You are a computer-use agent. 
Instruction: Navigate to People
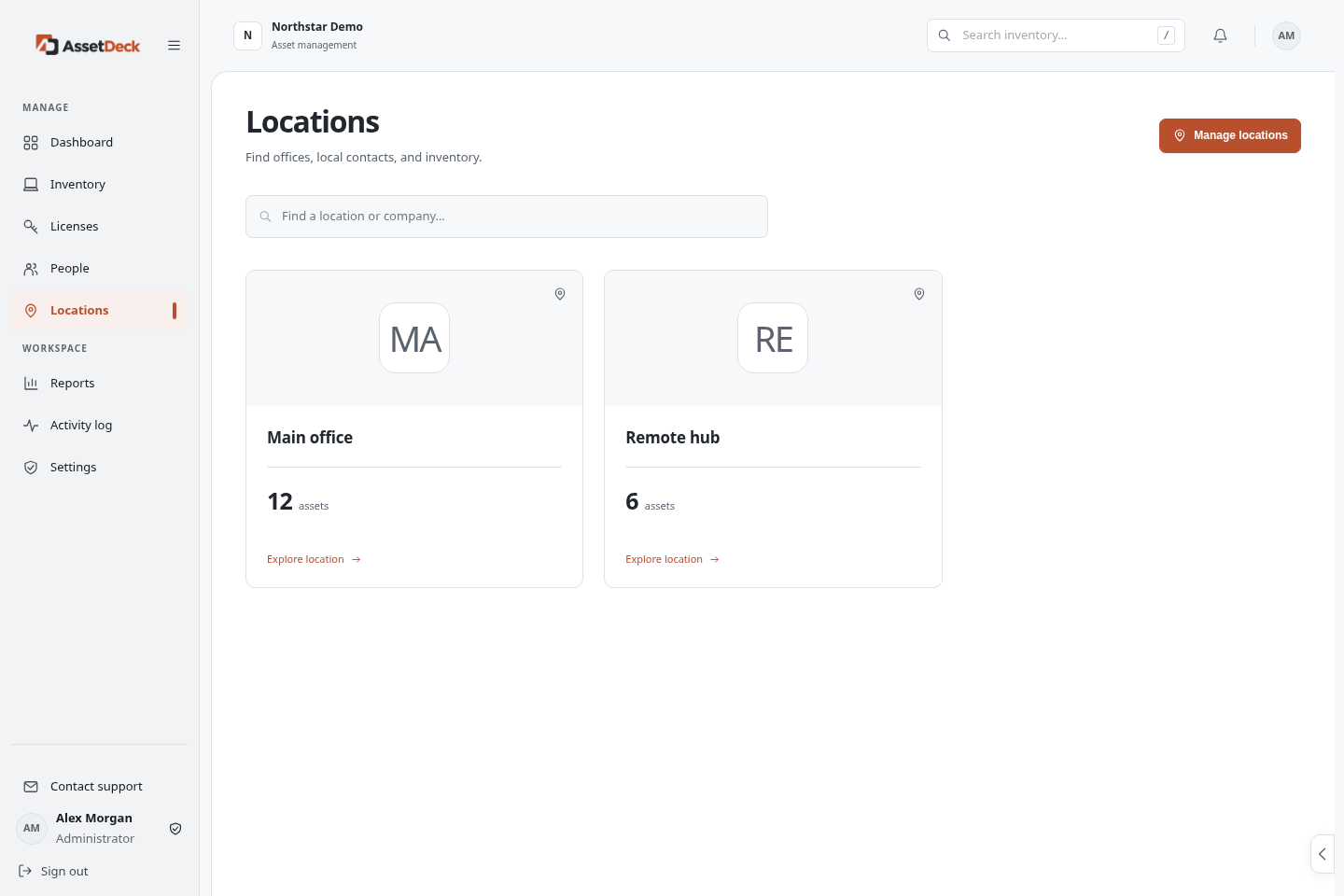[x=99, y=268]
